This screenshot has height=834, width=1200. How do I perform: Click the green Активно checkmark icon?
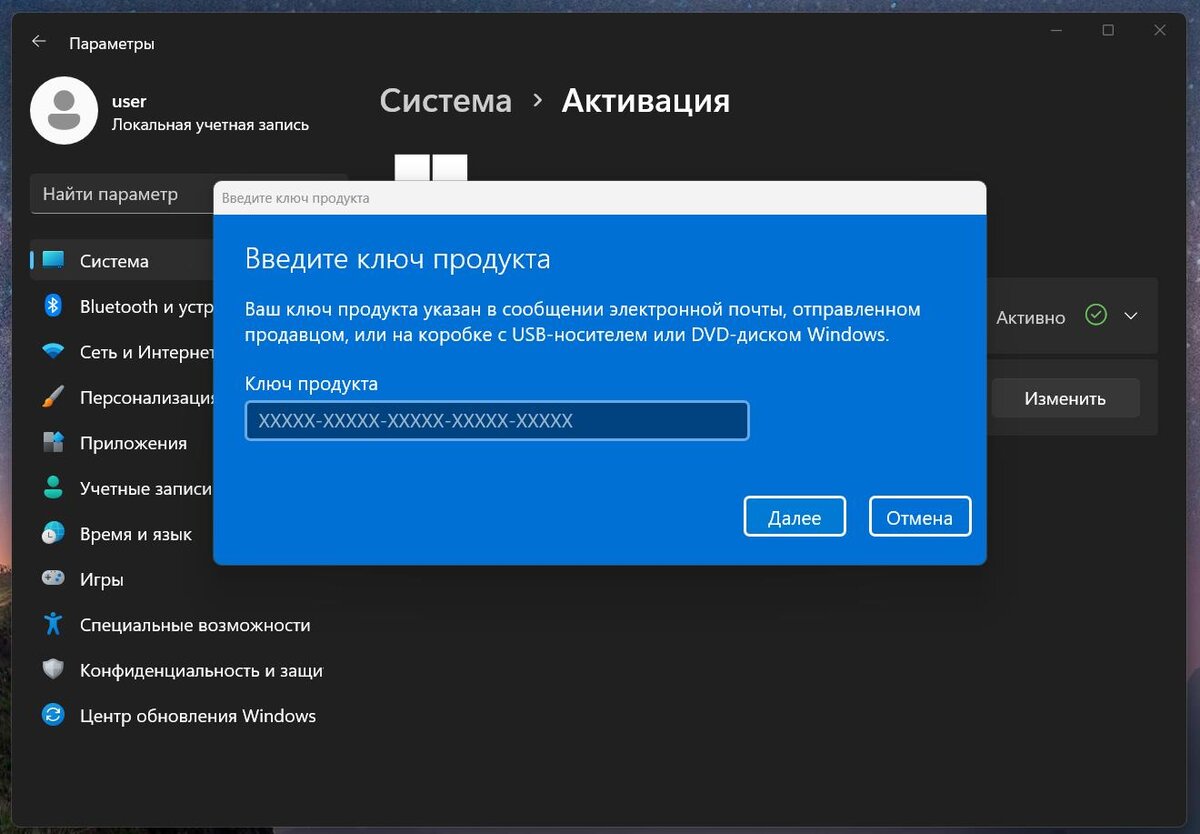tap(1097, 316)
